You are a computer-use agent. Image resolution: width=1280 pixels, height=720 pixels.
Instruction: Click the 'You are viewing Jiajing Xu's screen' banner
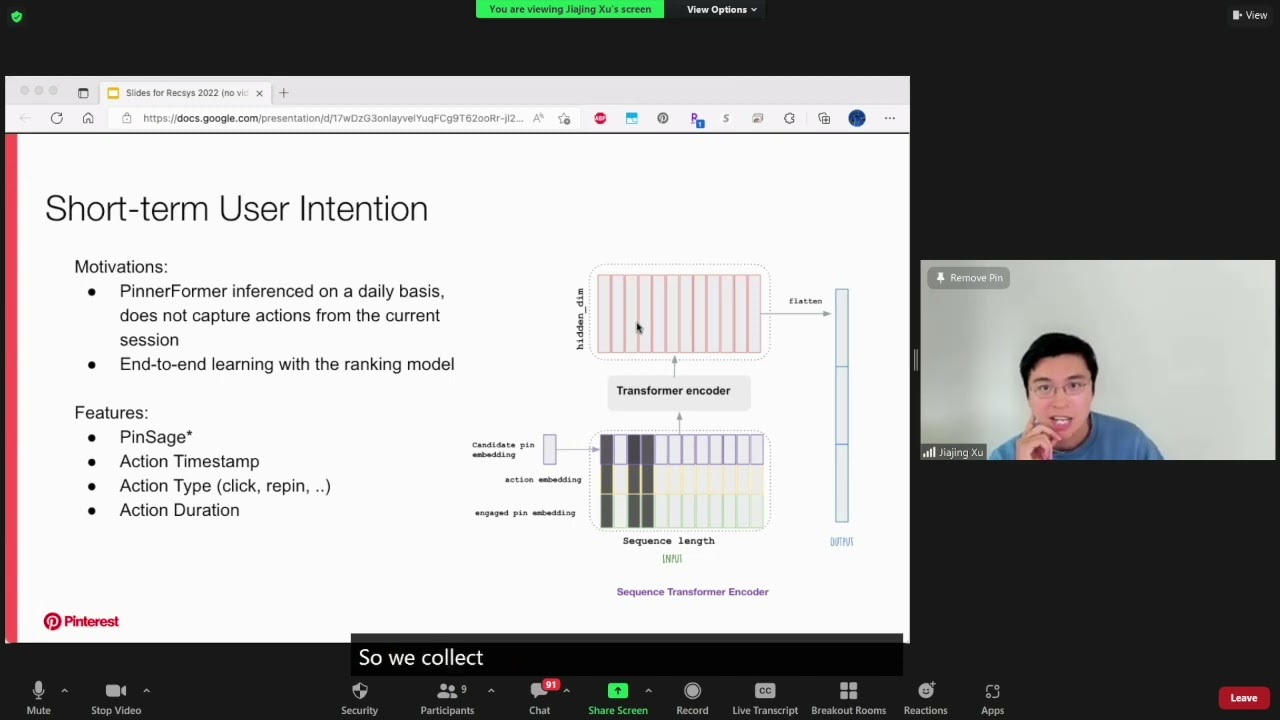pos(570,9)
